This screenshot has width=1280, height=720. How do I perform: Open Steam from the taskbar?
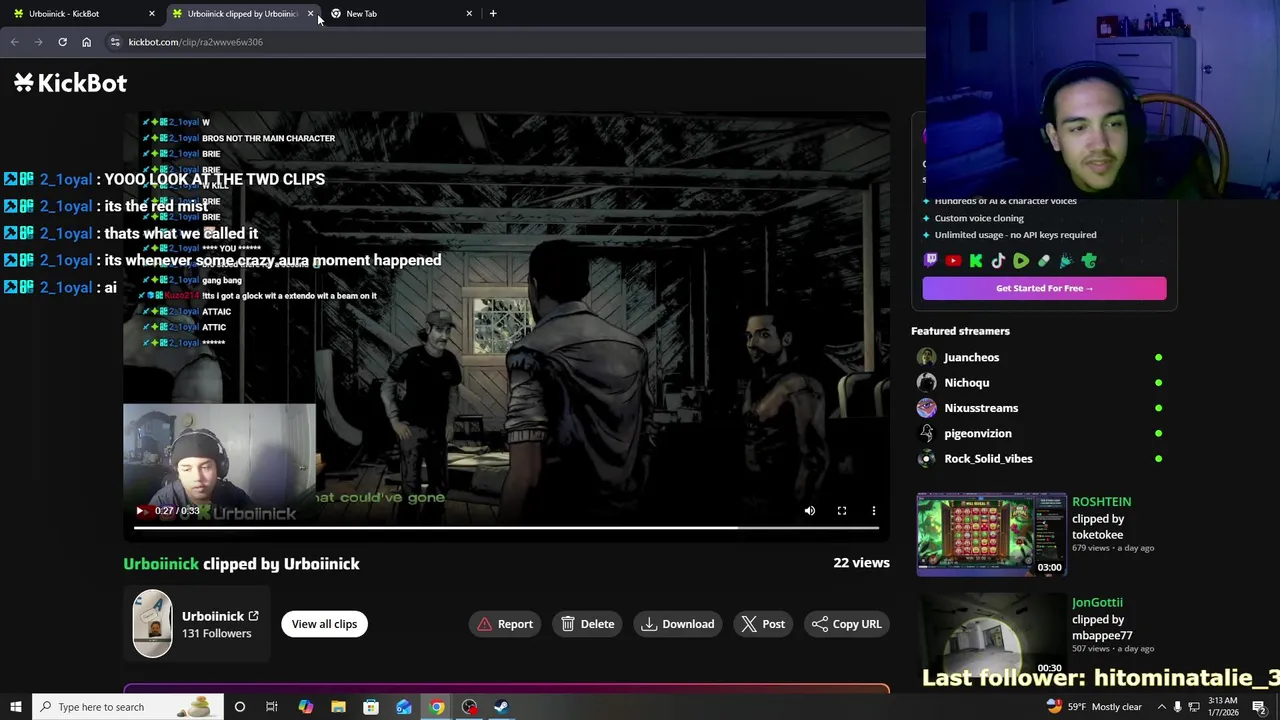click(502, 707)
